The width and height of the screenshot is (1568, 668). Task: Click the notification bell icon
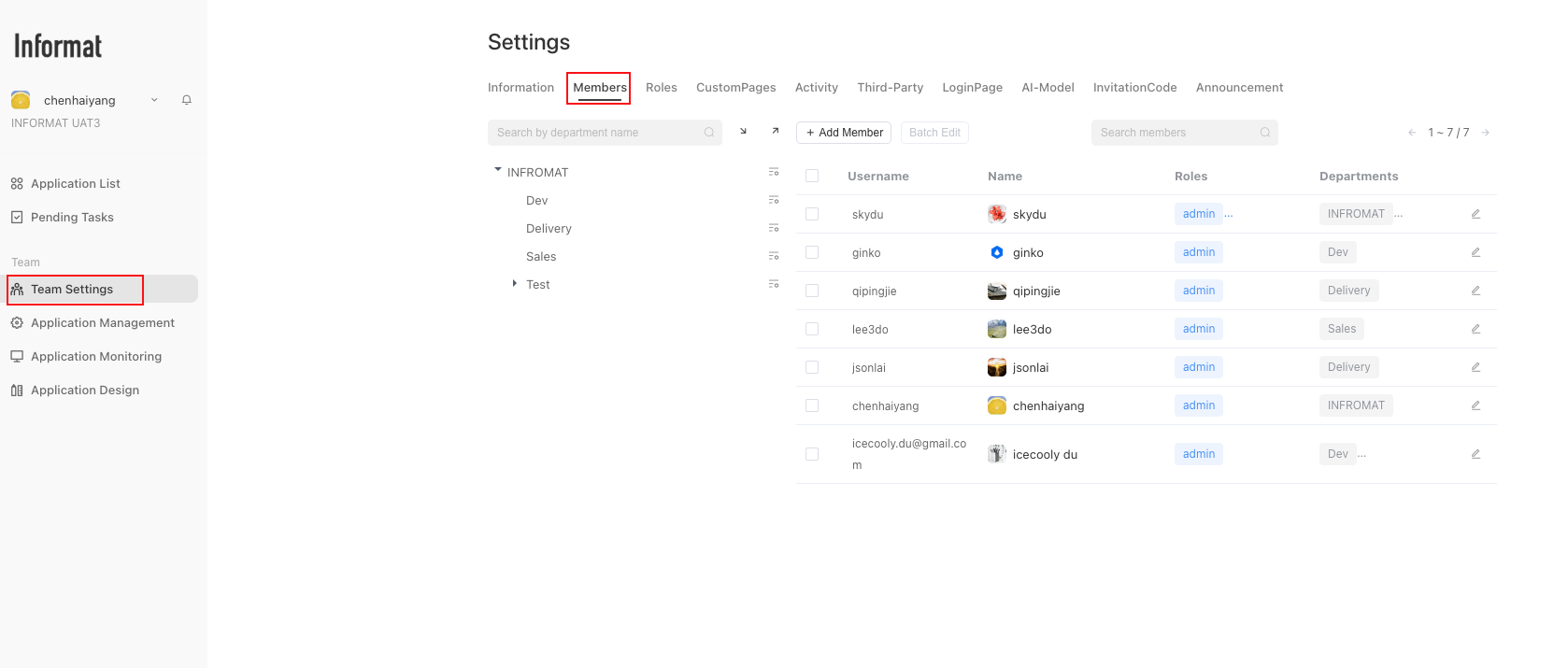click(x=187, y=100)
